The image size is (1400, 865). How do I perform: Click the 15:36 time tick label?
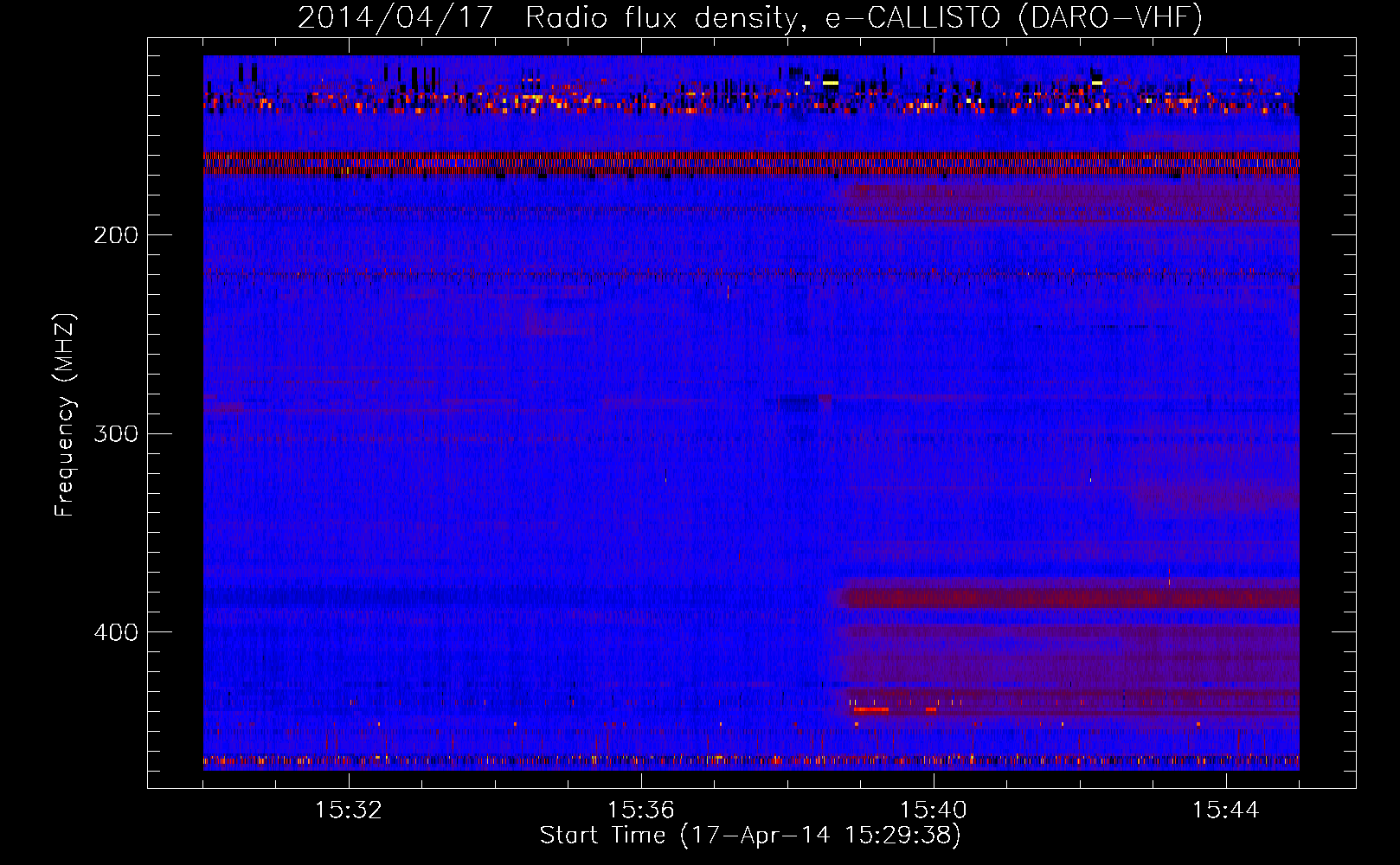coord(641,811)
